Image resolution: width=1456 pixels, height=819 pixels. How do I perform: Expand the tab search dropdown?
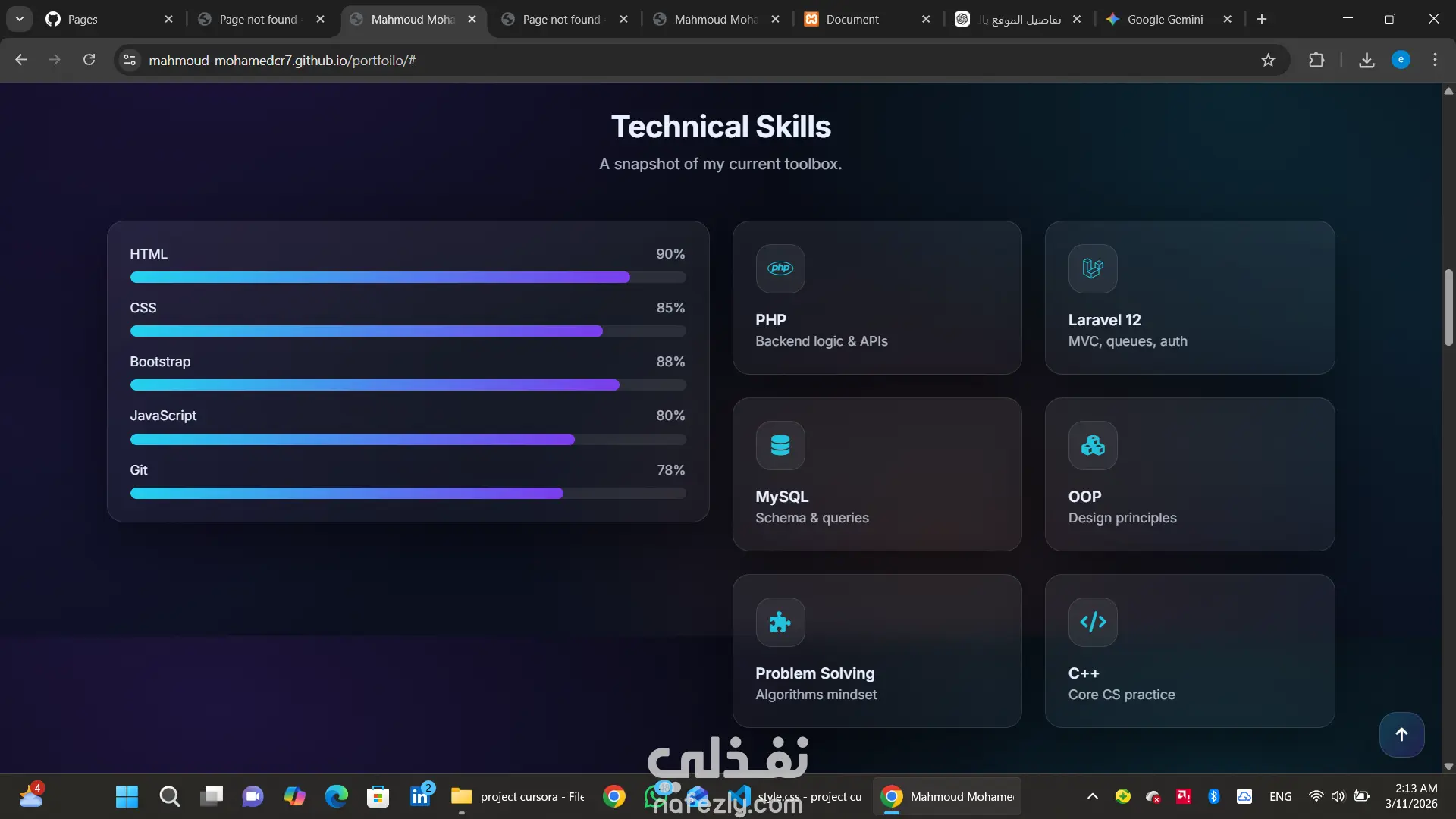click(19, 19)
